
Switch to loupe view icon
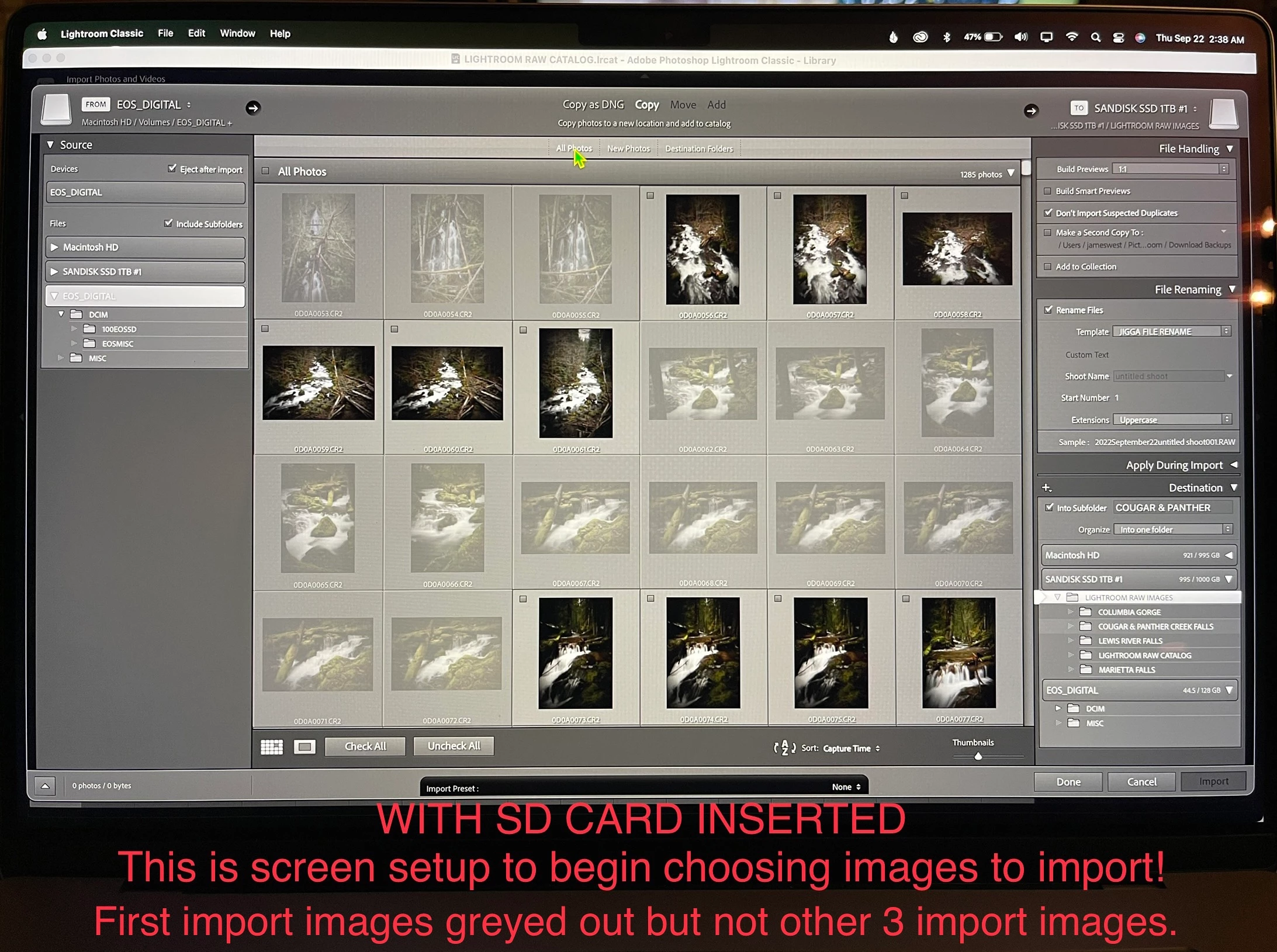click(304, 747)
